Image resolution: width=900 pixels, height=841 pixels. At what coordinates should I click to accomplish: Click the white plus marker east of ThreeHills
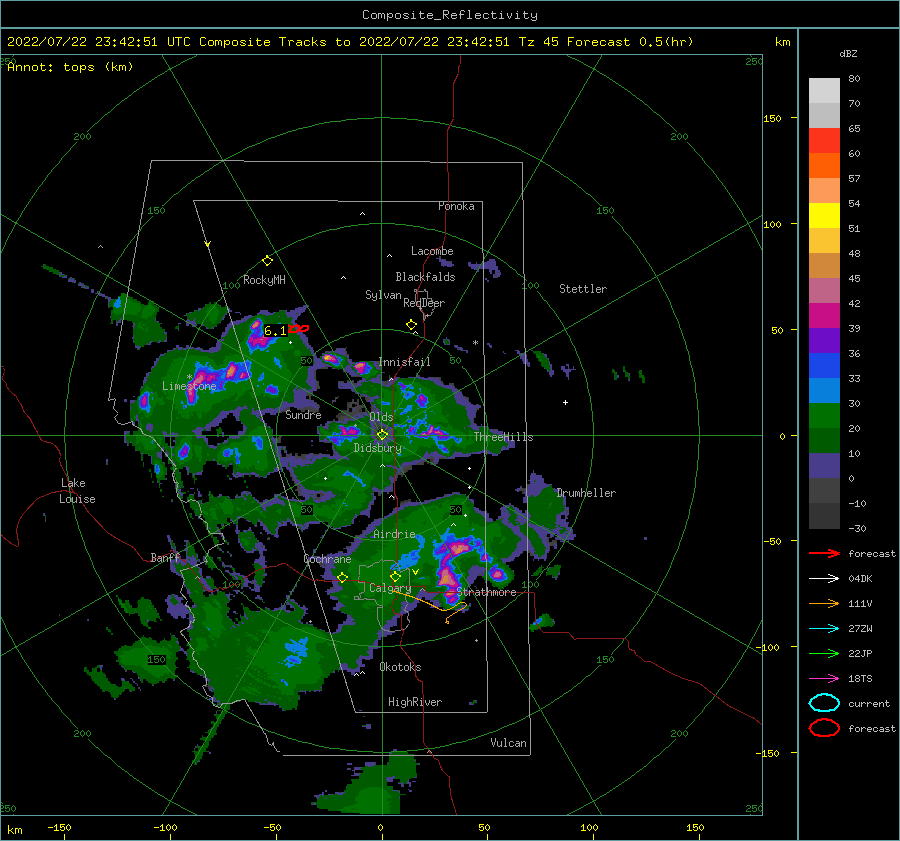(x=565, y=402)
